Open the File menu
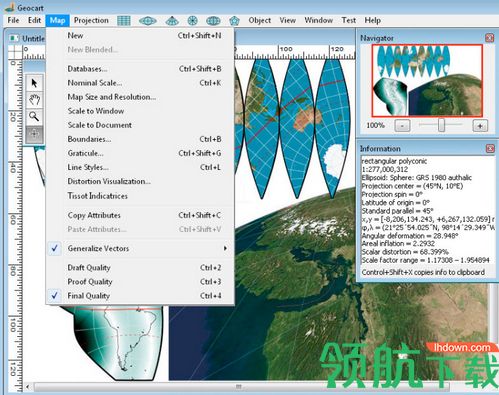The image size is (499, 395). [x=13, y=20]
